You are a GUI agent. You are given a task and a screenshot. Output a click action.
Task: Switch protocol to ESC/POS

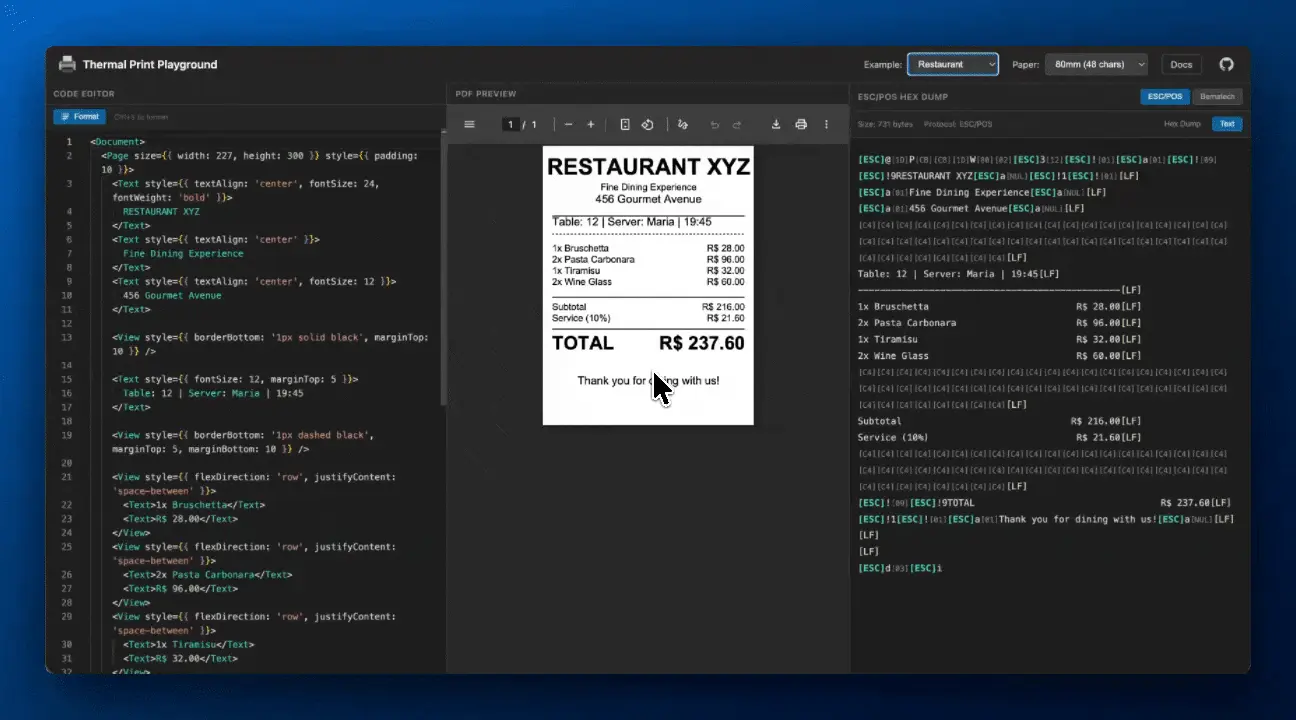tap(1164, 97)
